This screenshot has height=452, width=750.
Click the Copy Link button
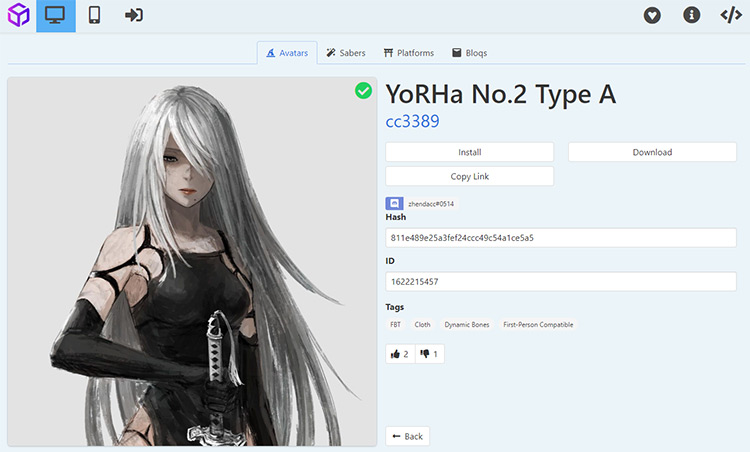coord(470,176)
